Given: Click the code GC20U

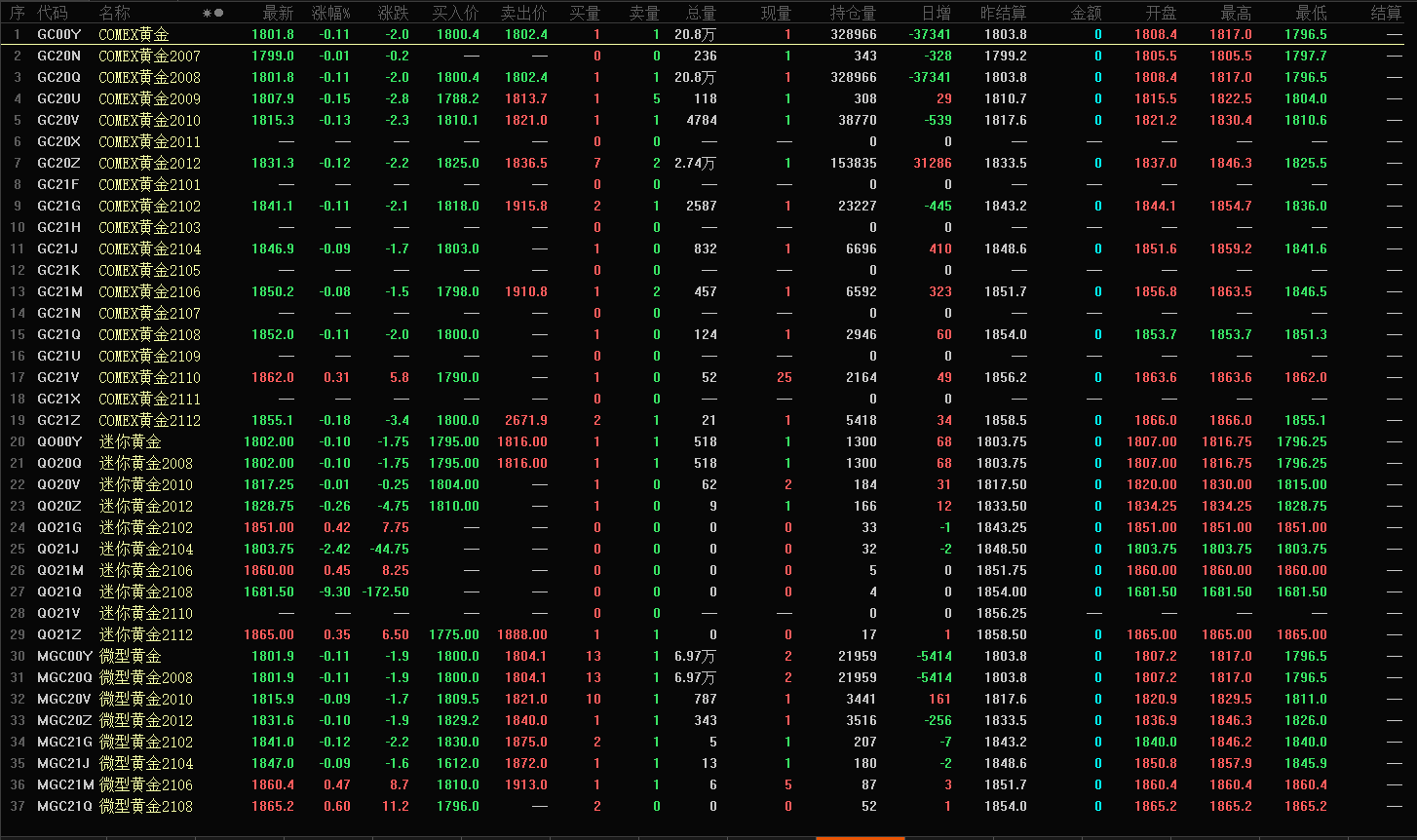Looking at the screenshot, I should click(x=59, y=98).
